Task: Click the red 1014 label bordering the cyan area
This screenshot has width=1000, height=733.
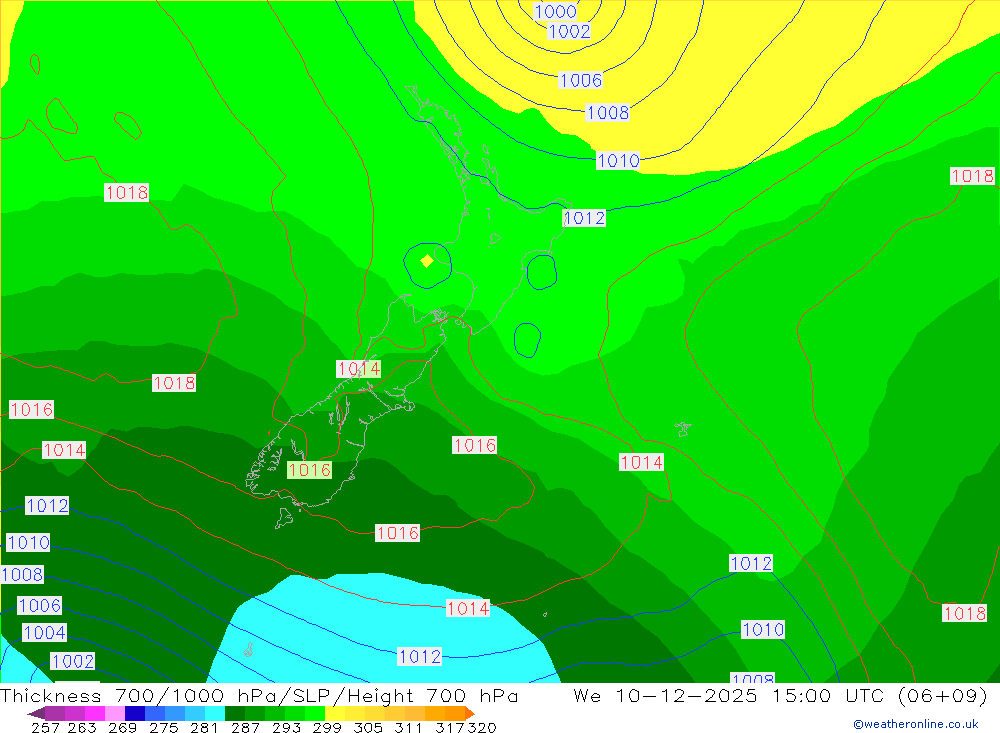Action: click(x=468, y=609)
